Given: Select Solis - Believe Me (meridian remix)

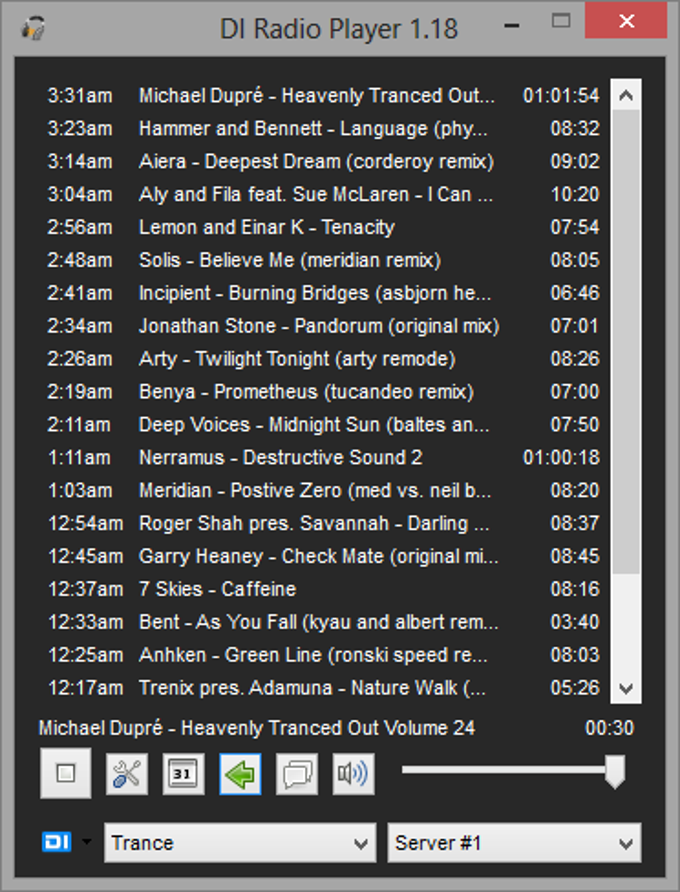Looking at the screenshot, I should 323,261.
